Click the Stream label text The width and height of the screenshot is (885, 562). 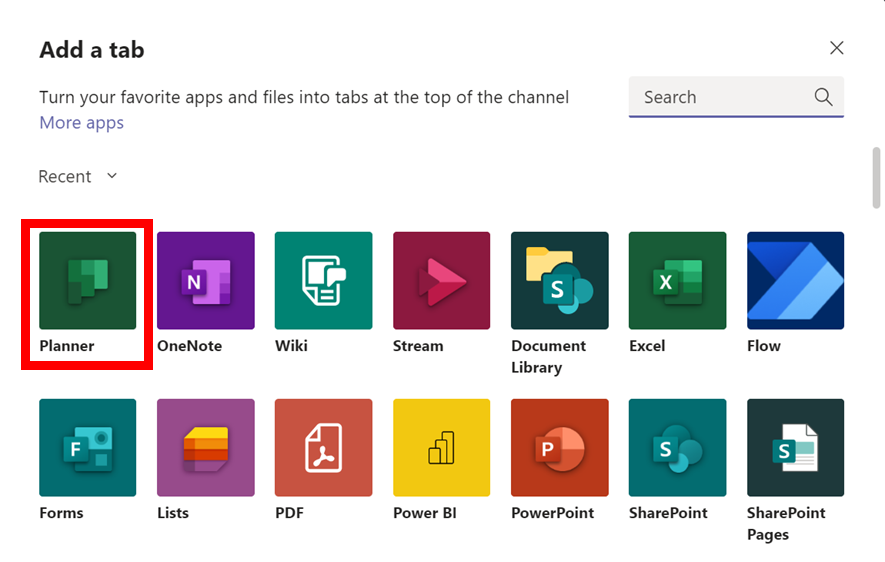point(418,346)
